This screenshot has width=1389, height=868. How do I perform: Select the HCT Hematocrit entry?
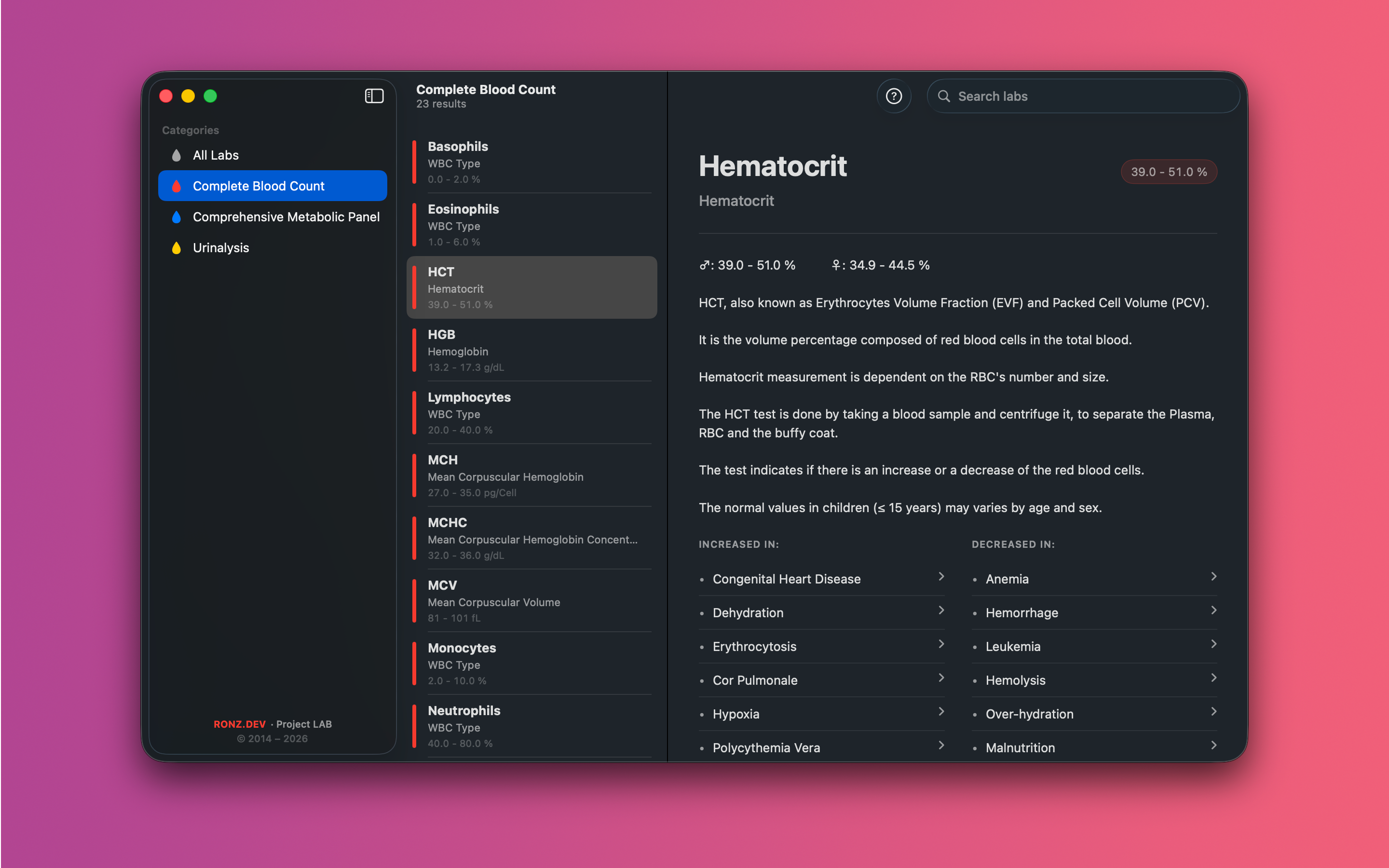531,287
